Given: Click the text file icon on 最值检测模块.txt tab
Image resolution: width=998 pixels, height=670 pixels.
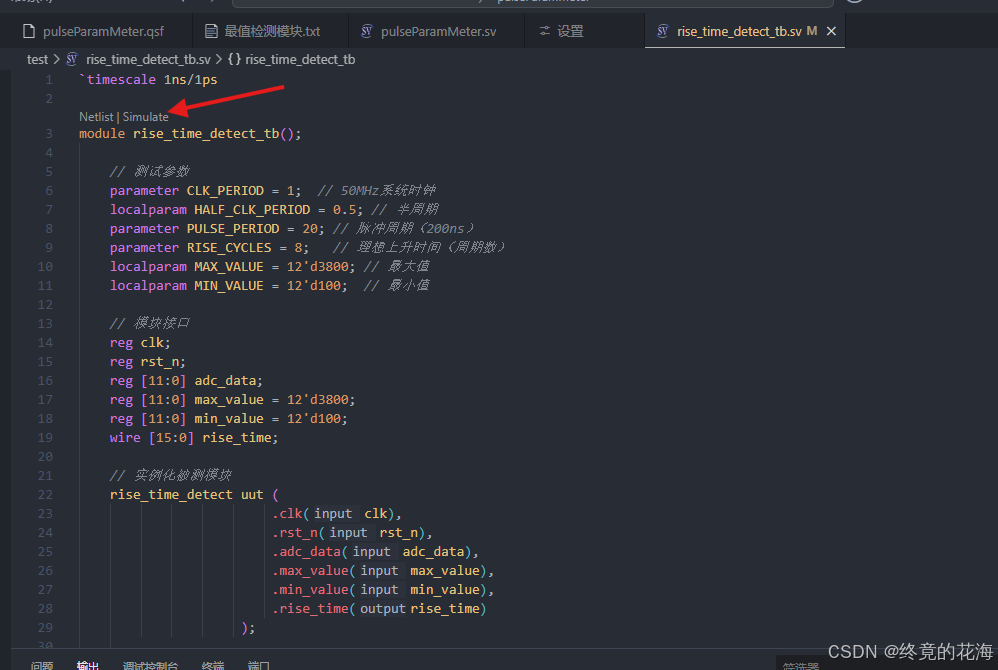Looking at the screenshot, I should tap(210, 31).
